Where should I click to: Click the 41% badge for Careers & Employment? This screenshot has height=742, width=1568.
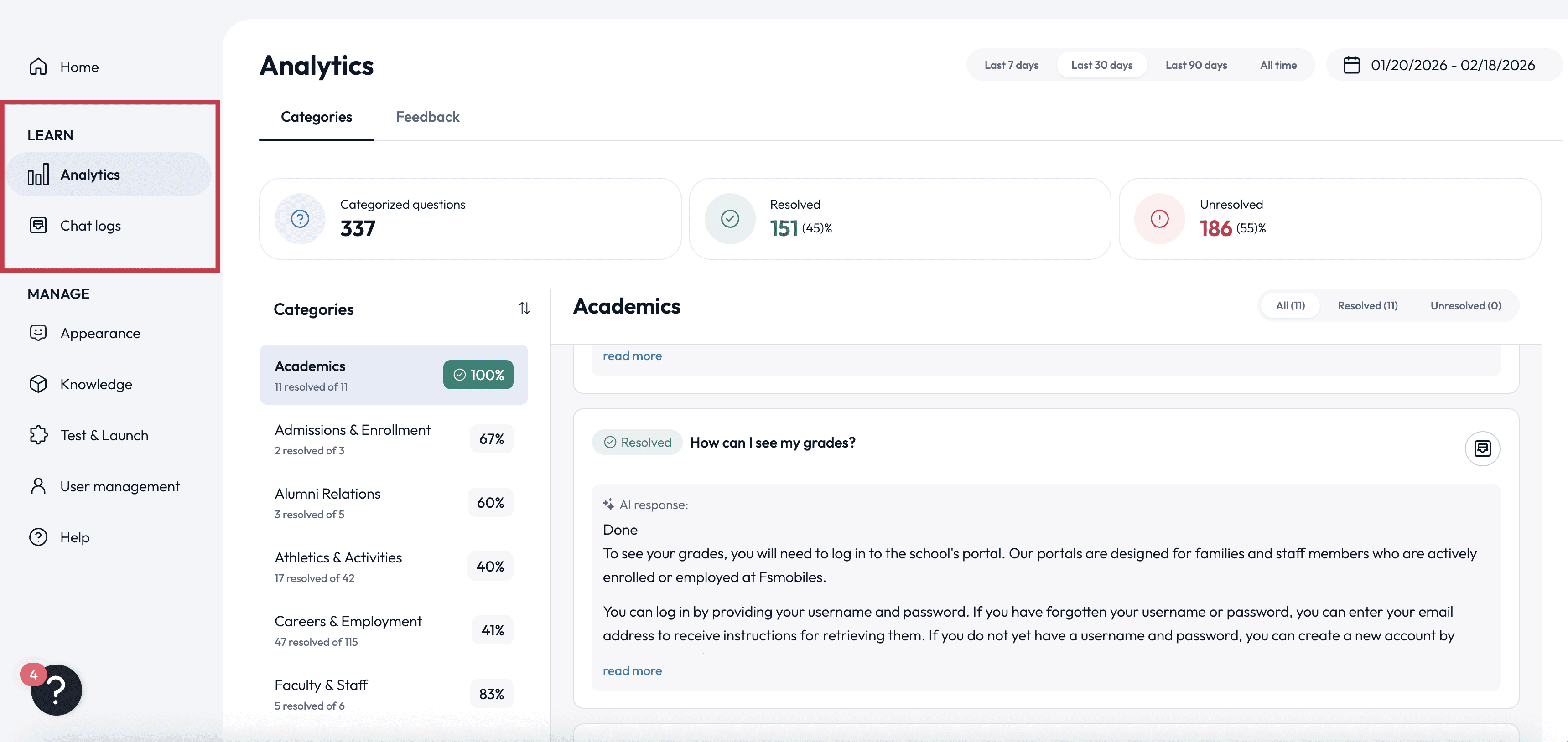pyautogui.click(x=493, y=630)
